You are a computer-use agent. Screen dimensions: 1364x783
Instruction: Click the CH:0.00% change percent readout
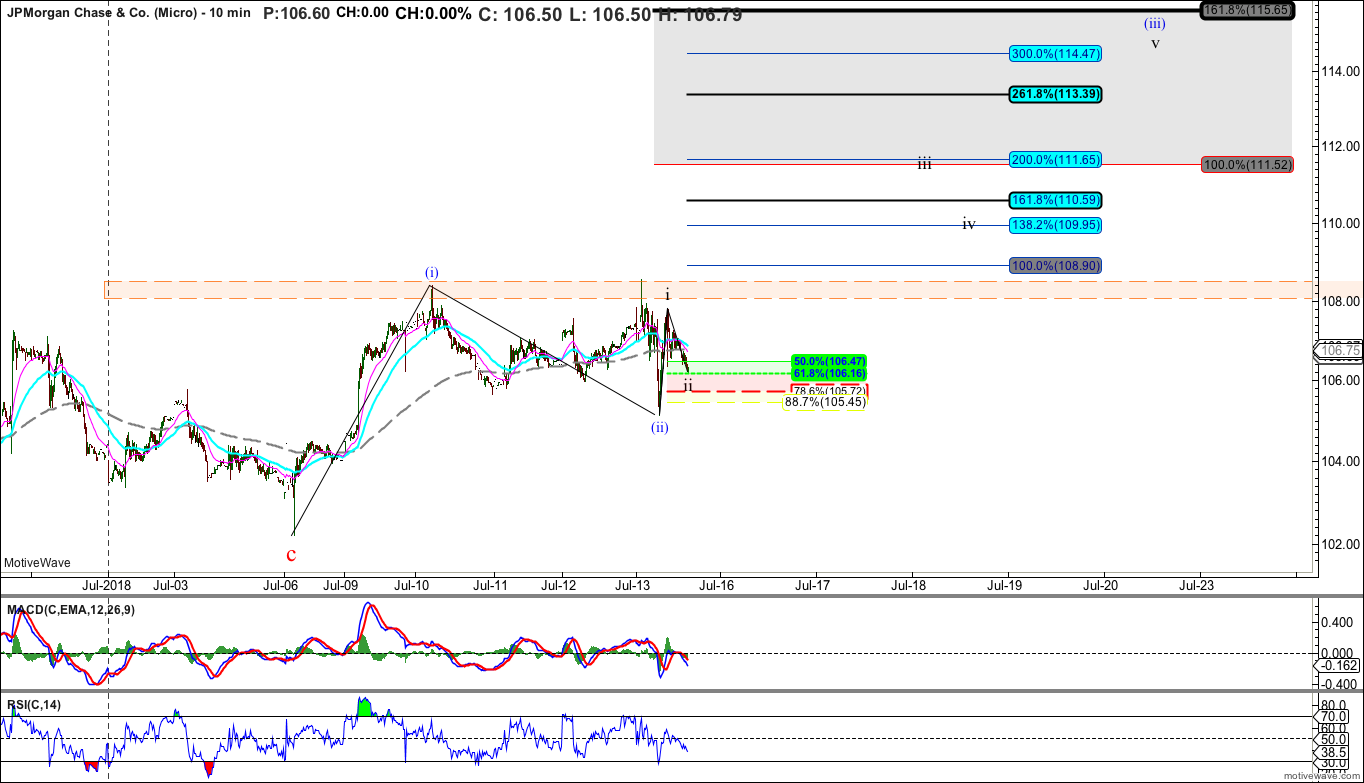[x=433, y=14]
